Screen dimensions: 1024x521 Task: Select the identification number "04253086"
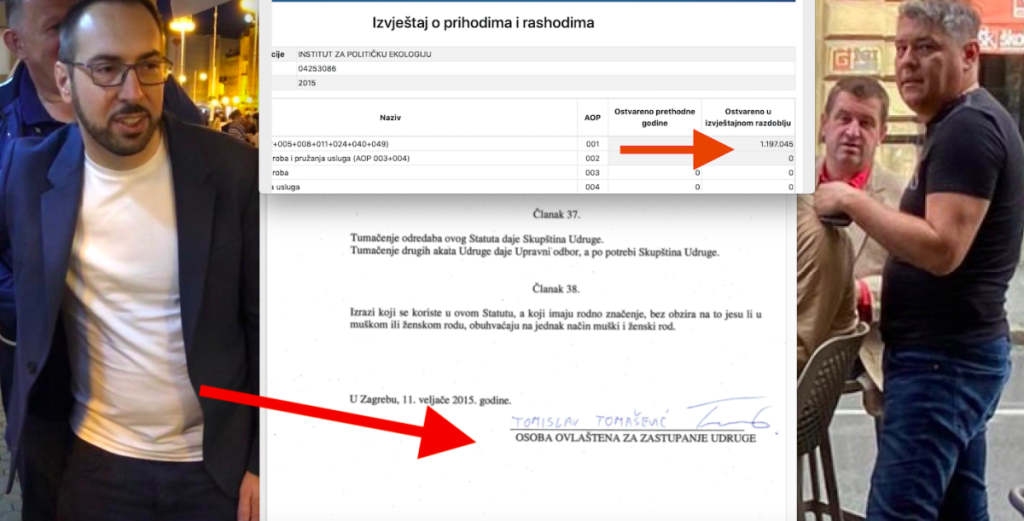click(317, 69)
